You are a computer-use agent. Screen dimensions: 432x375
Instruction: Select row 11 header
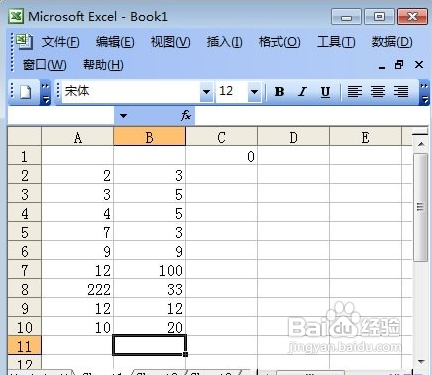[24, 346]
